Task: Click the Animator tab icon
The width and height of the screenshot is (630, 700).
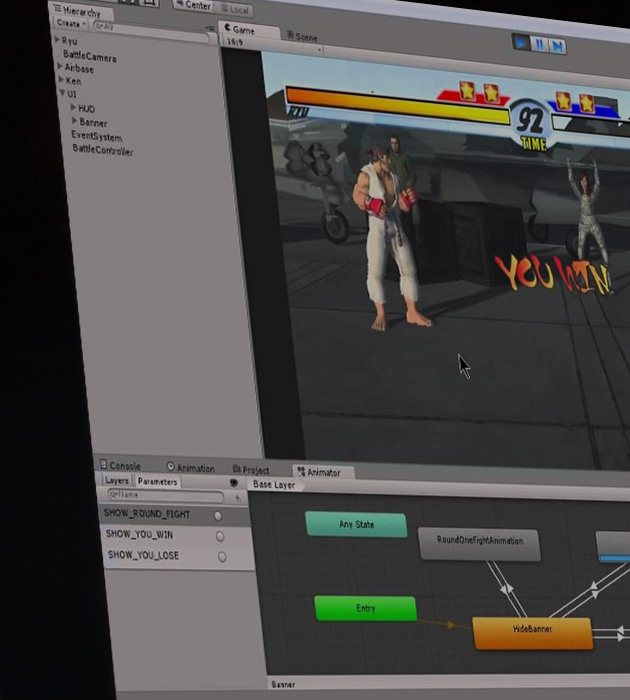Action: point(301,471)
